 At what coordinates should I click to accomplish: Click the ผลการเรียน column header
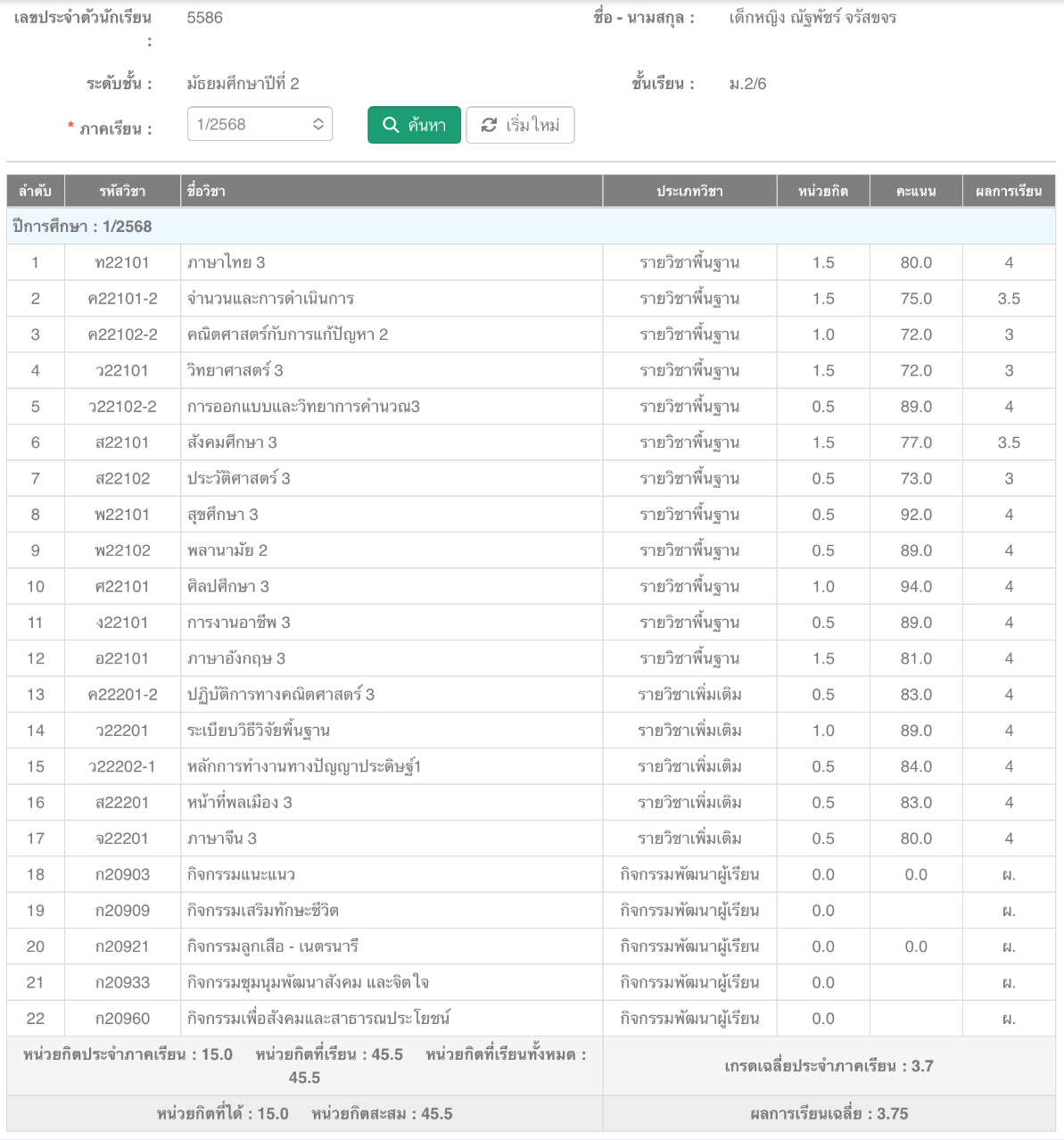tap(1009, 191)
